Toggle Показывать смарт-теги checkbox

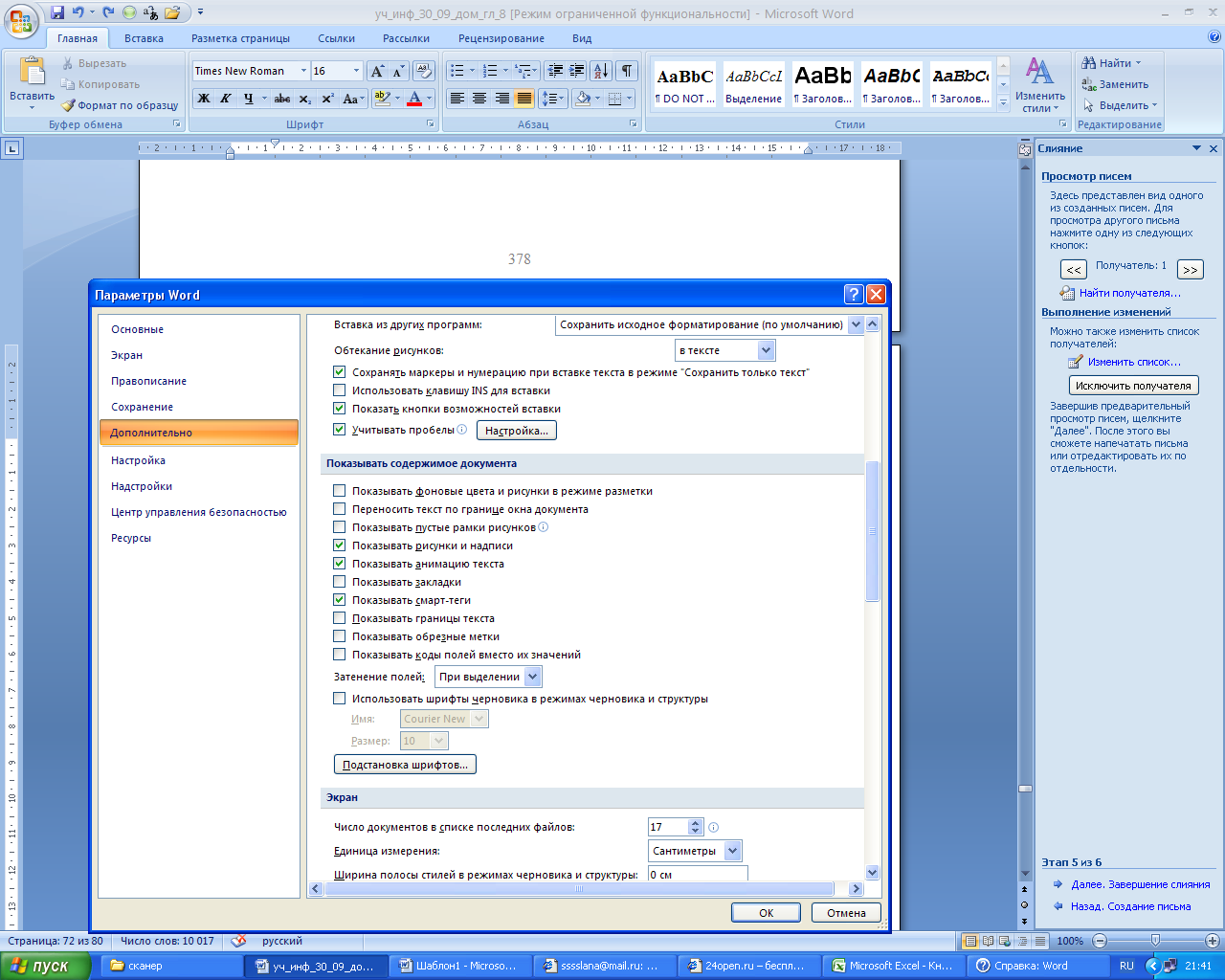339,600
